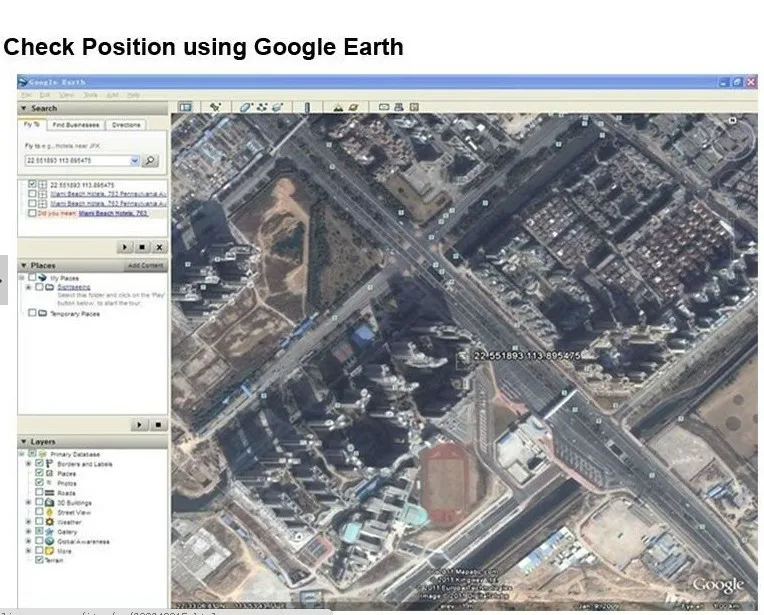Expand the Borders and Labels layer

pyautogui.click(x=28, y=463)
